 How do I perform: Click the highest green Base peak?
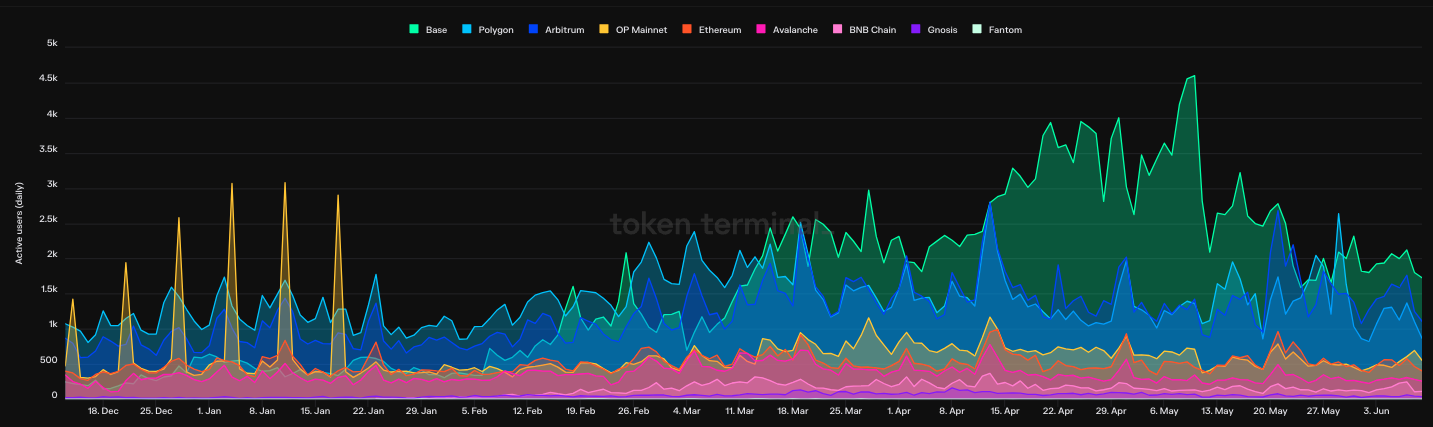pos(1194,76)
